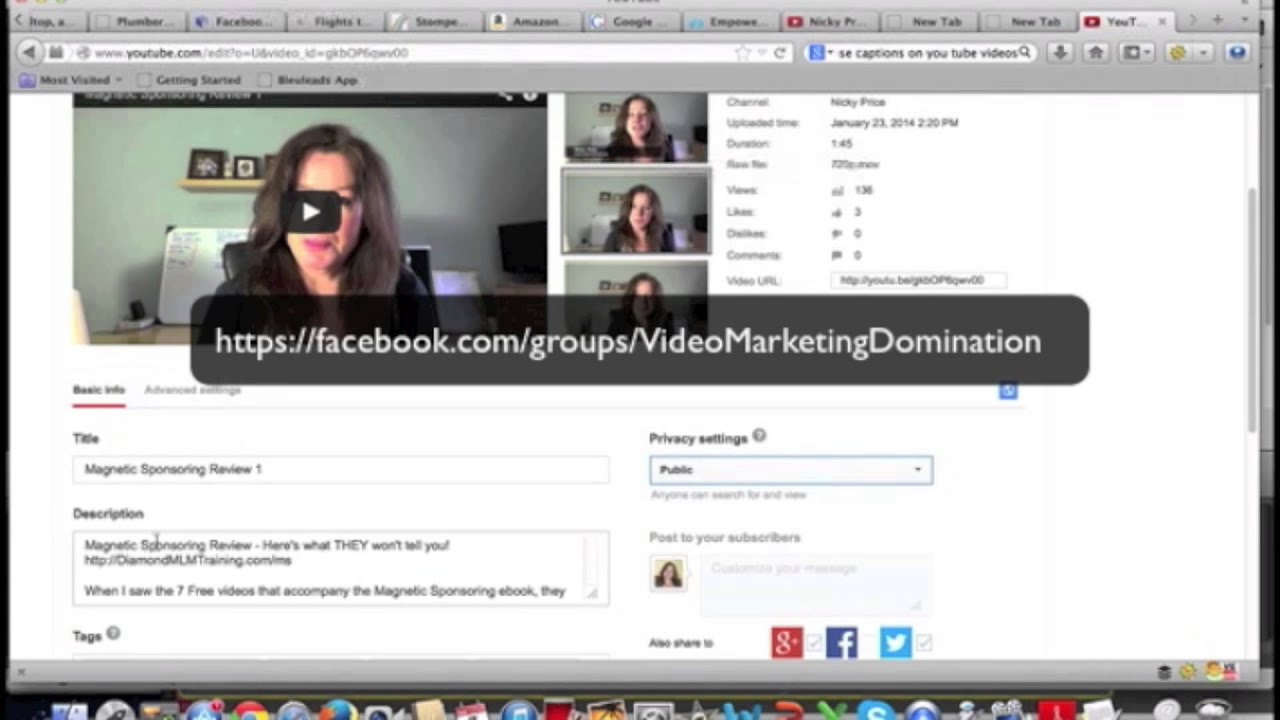Viewport: 1280px width, 720px height.
Task: Open Firefox from the Dock
Action: point(340,710)
